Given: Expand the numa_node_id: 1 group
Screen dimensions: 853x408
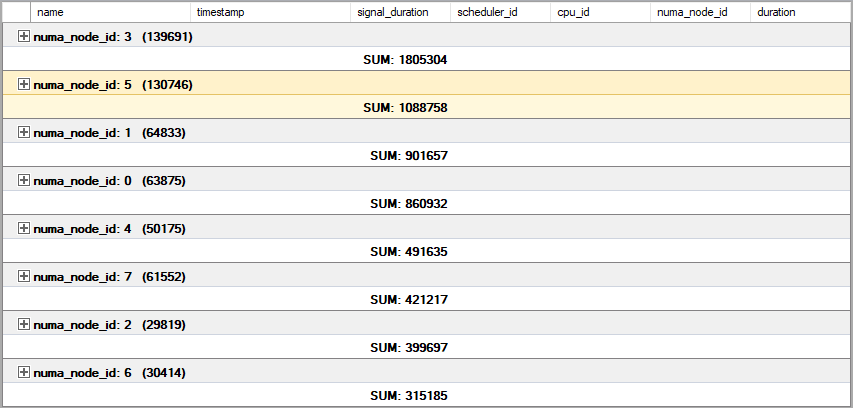Looking at the screenshot, I should pos(24,133).
